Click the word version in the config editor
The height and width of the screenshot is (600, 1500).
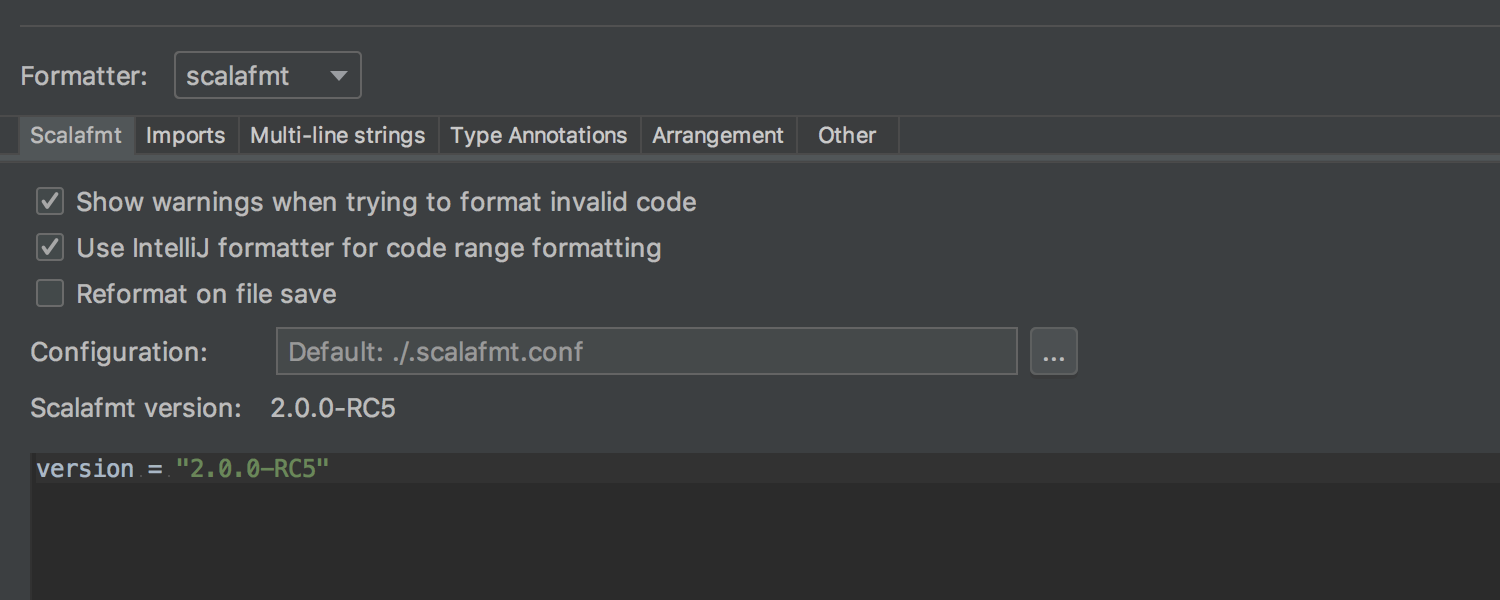pyautogui.click(x=85, y=469)
